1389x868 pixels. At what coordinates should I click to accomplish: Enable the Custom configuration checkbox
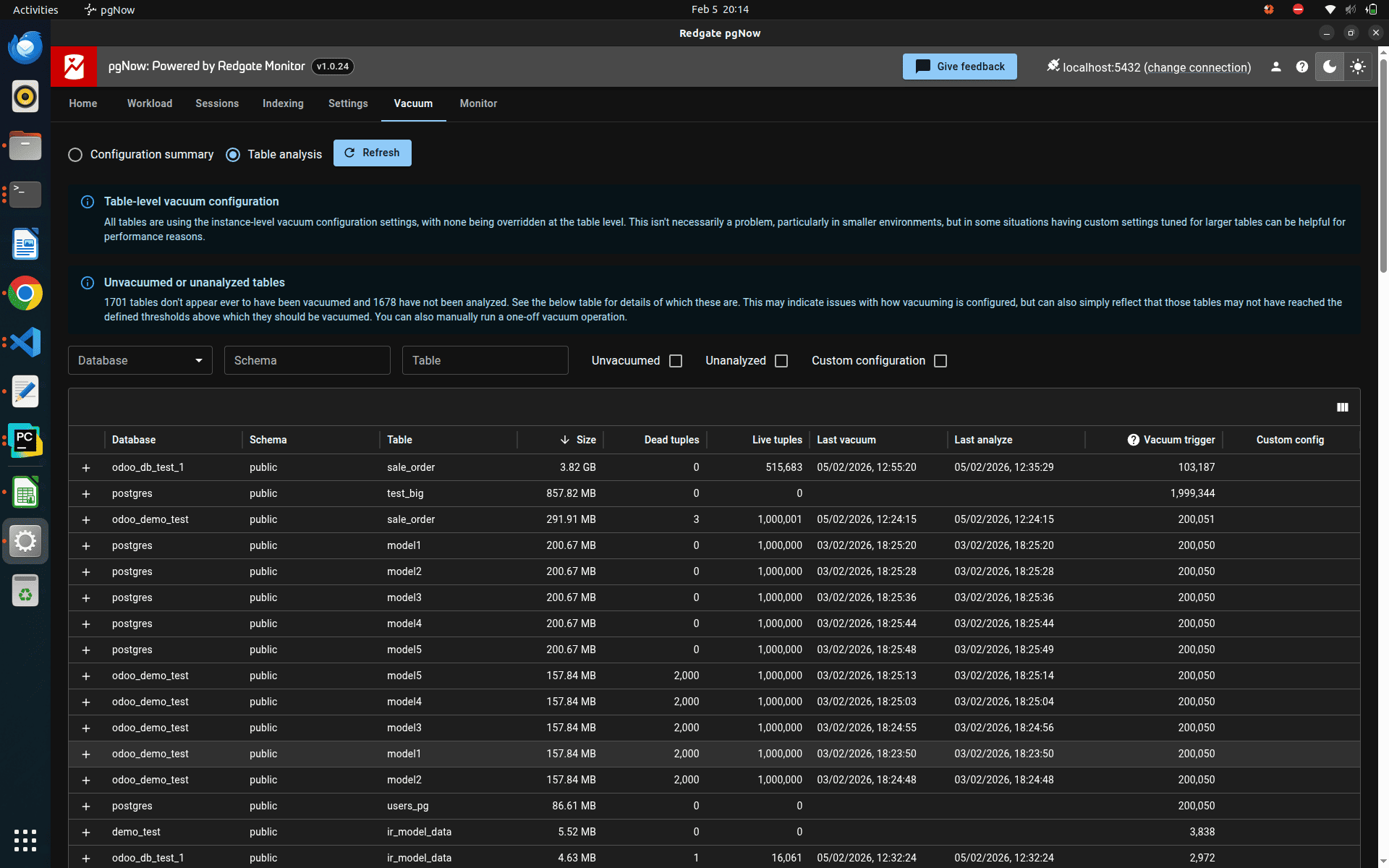click(x=940, y=360)
